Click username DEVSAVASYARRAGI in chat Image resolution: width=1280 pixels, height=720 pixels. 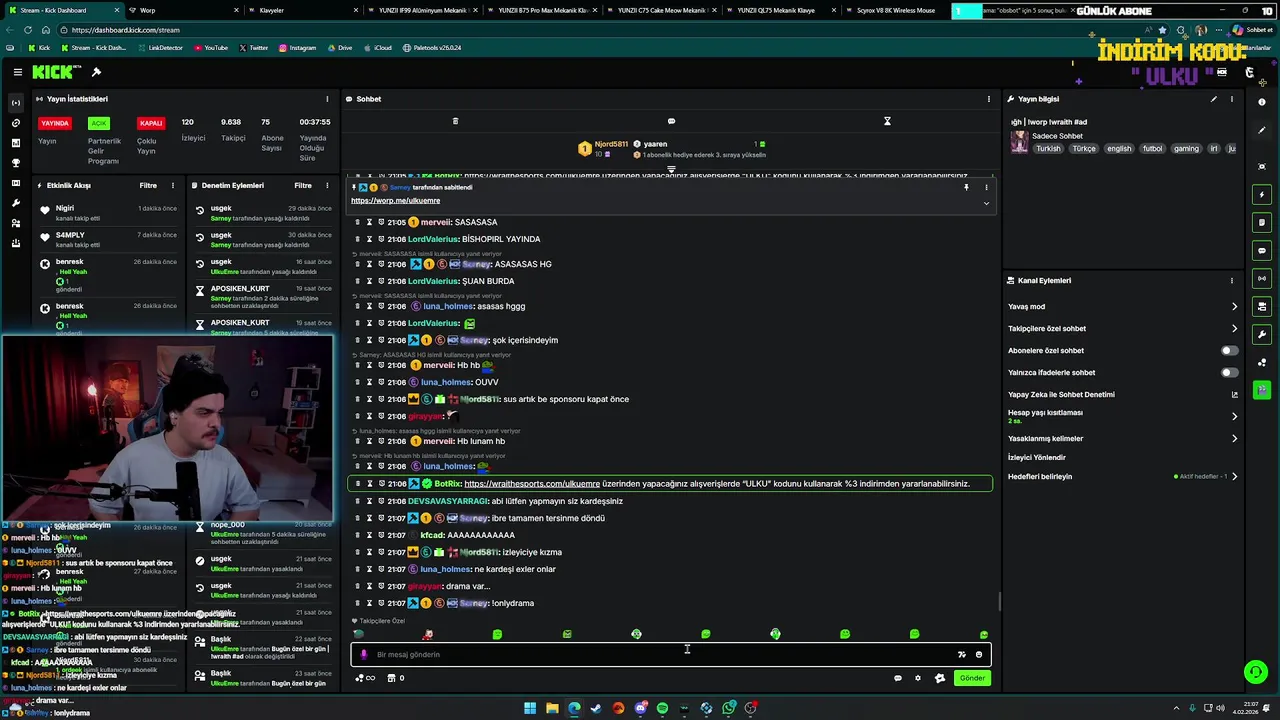[x=448, y=501]
